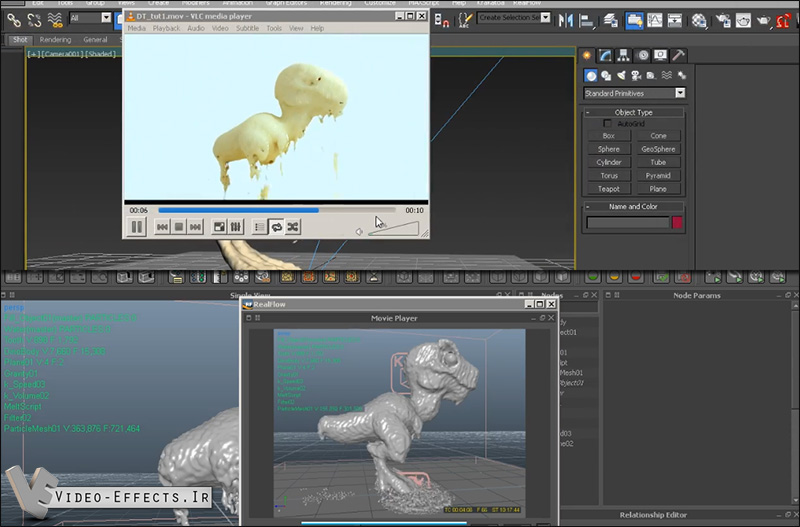This screenshot has height=527, width=800.
Task: Click the VLC volume slider
Action: click(x=393, y=229)
